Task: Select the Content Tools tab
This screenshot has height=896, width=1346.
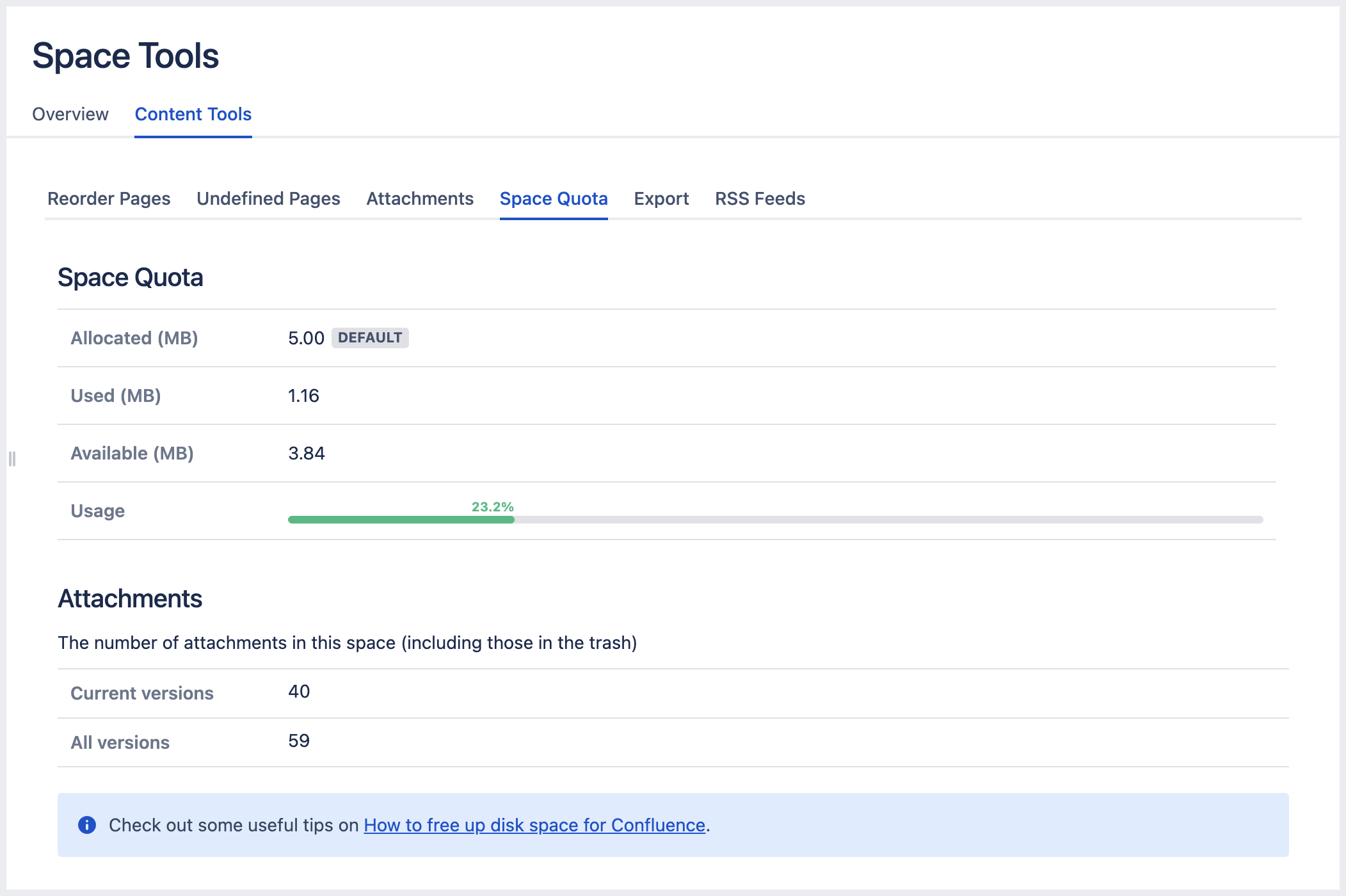Action: [x=193, y=115]
